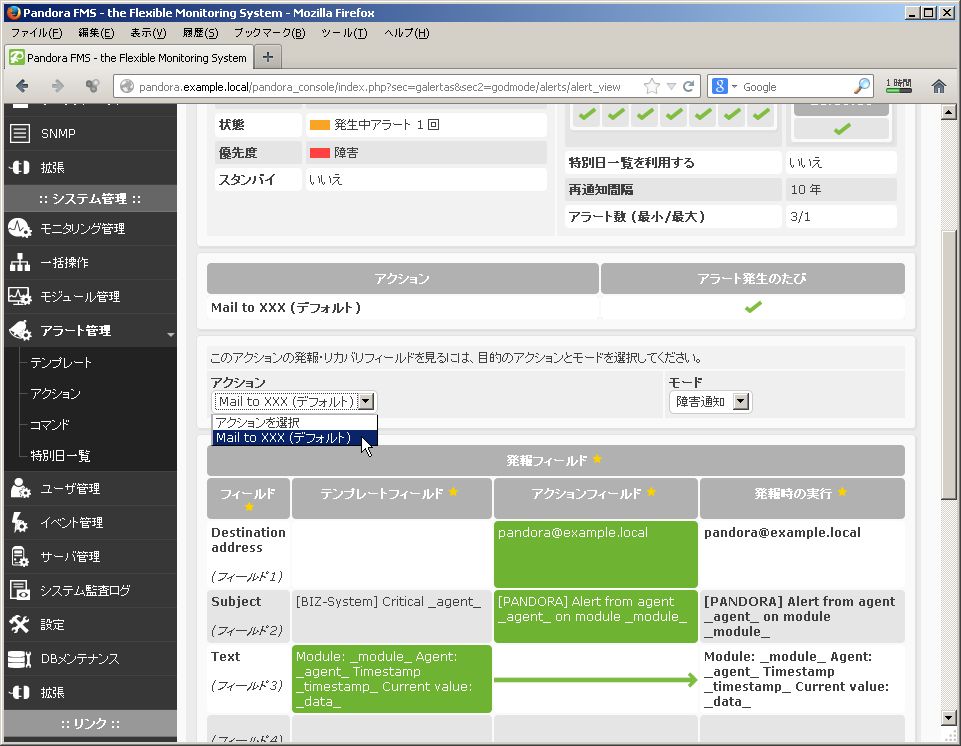The height and width of the screenshot is (746, 961).
Task: Click the 一括操作 hierarchy icon
Action: click(x=20, y=262)
